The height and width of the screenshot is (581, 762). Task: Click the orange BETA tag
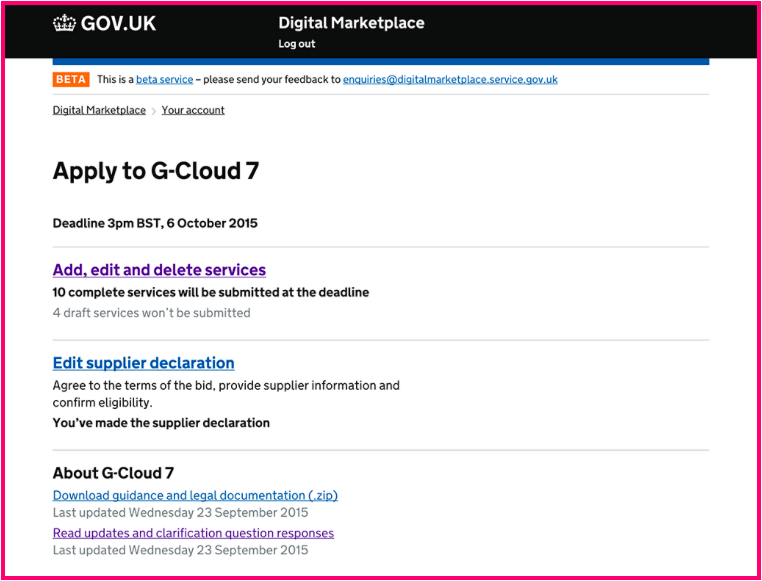(x=71, y=79)
